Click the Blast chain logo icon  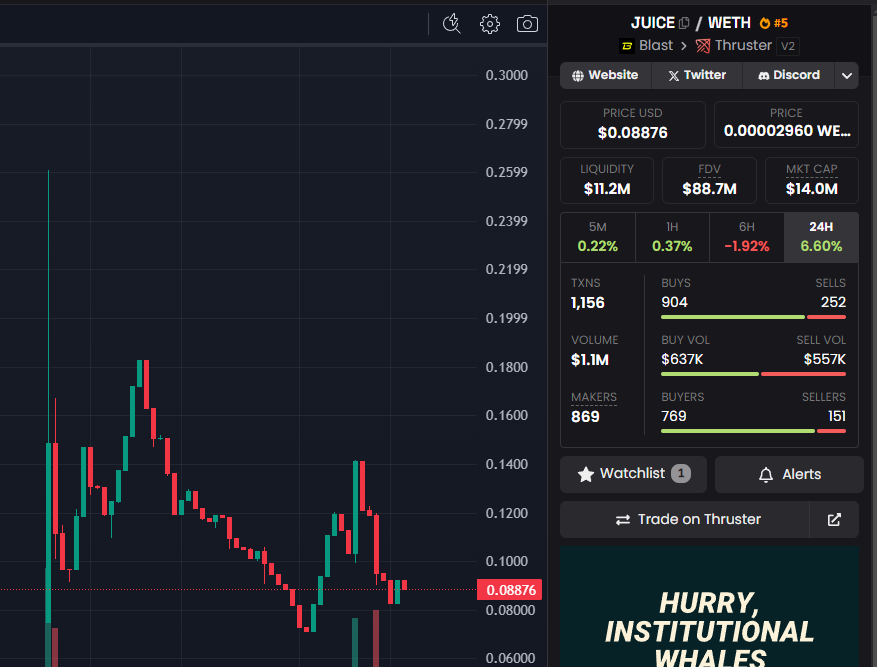pyautogui.click(x=627, y=46)
